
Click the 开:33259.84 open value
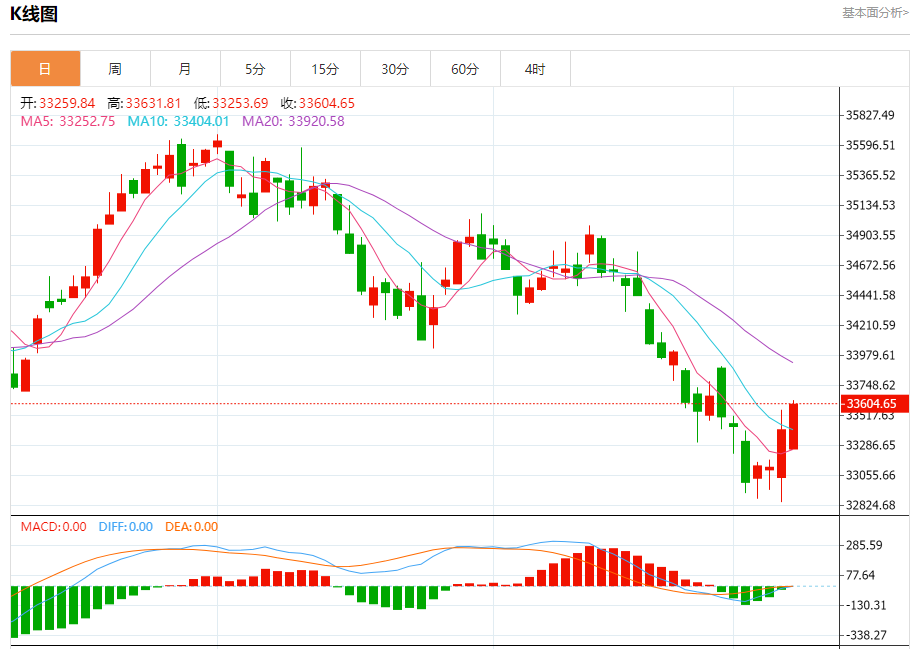58,103
